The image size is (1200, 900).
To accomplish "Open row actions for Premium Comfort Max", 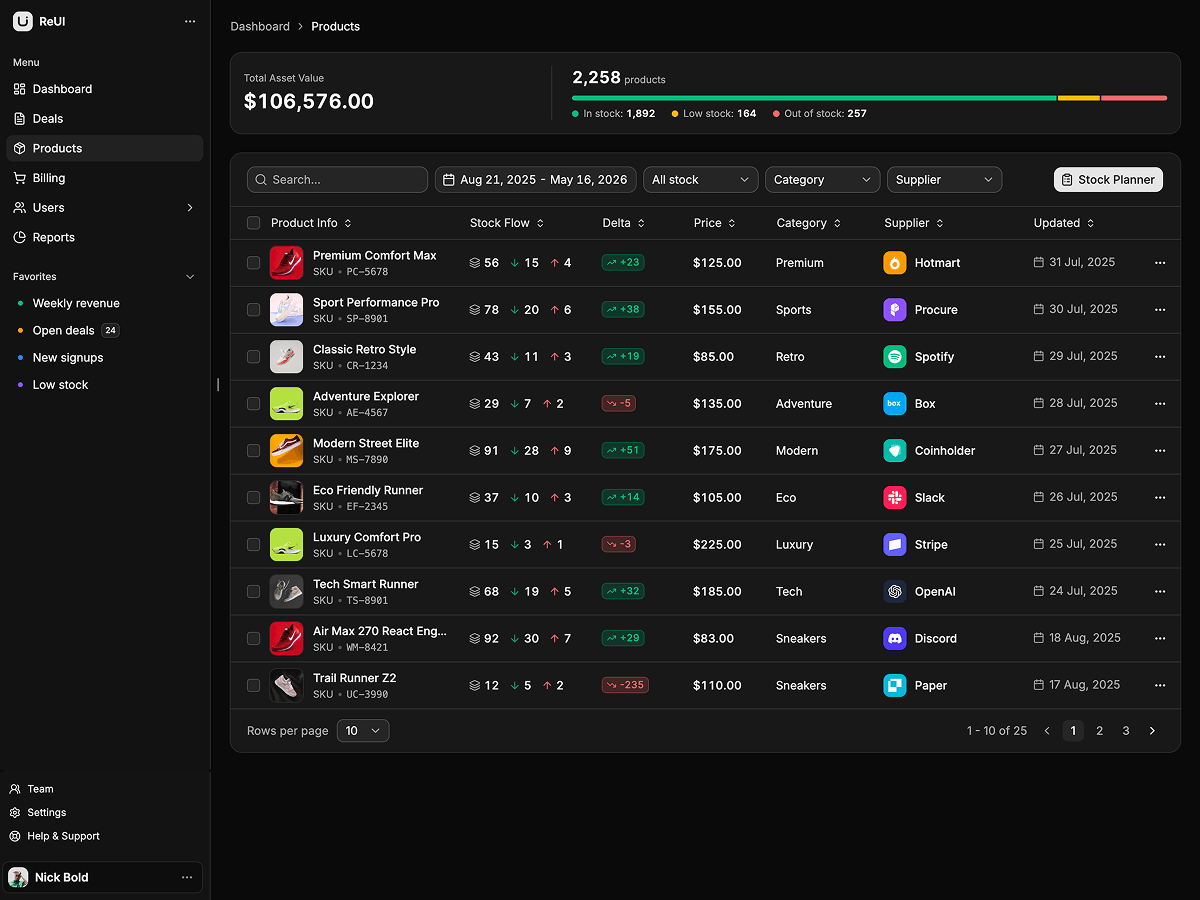I will pyautogui.click(x=1160, y=263).
